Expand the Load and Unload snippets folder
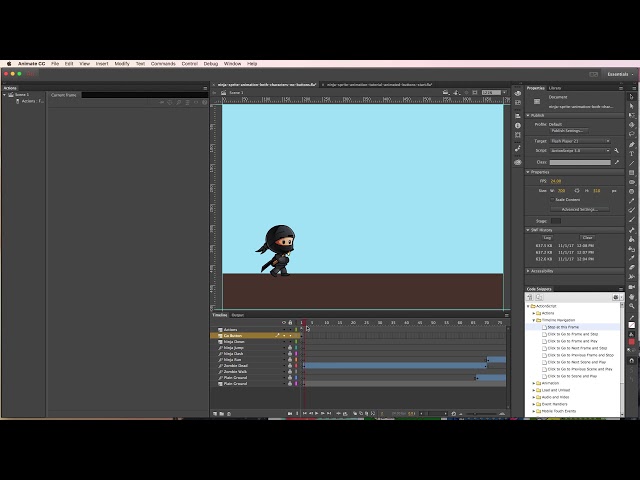This screenshot has height=480, width=640. [x=533, y=390]
